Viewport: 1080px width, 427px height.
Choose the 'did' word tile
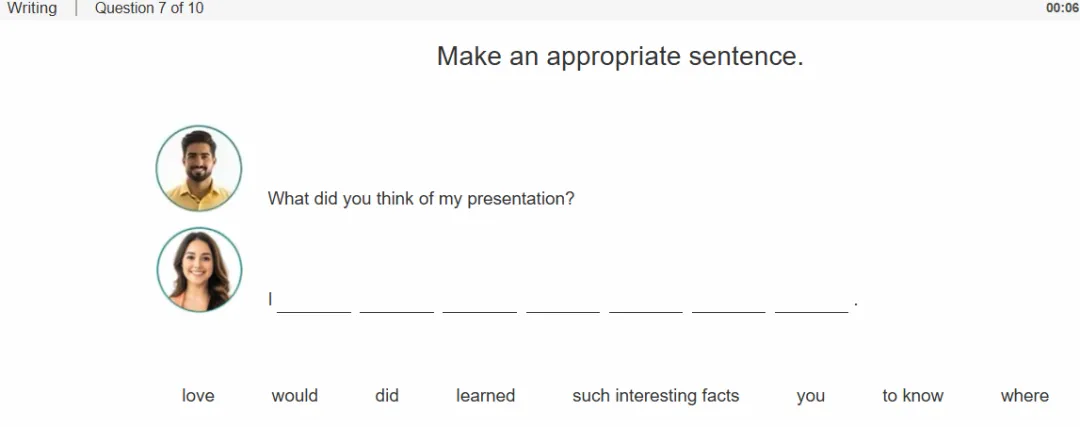[x=387, y=396]
